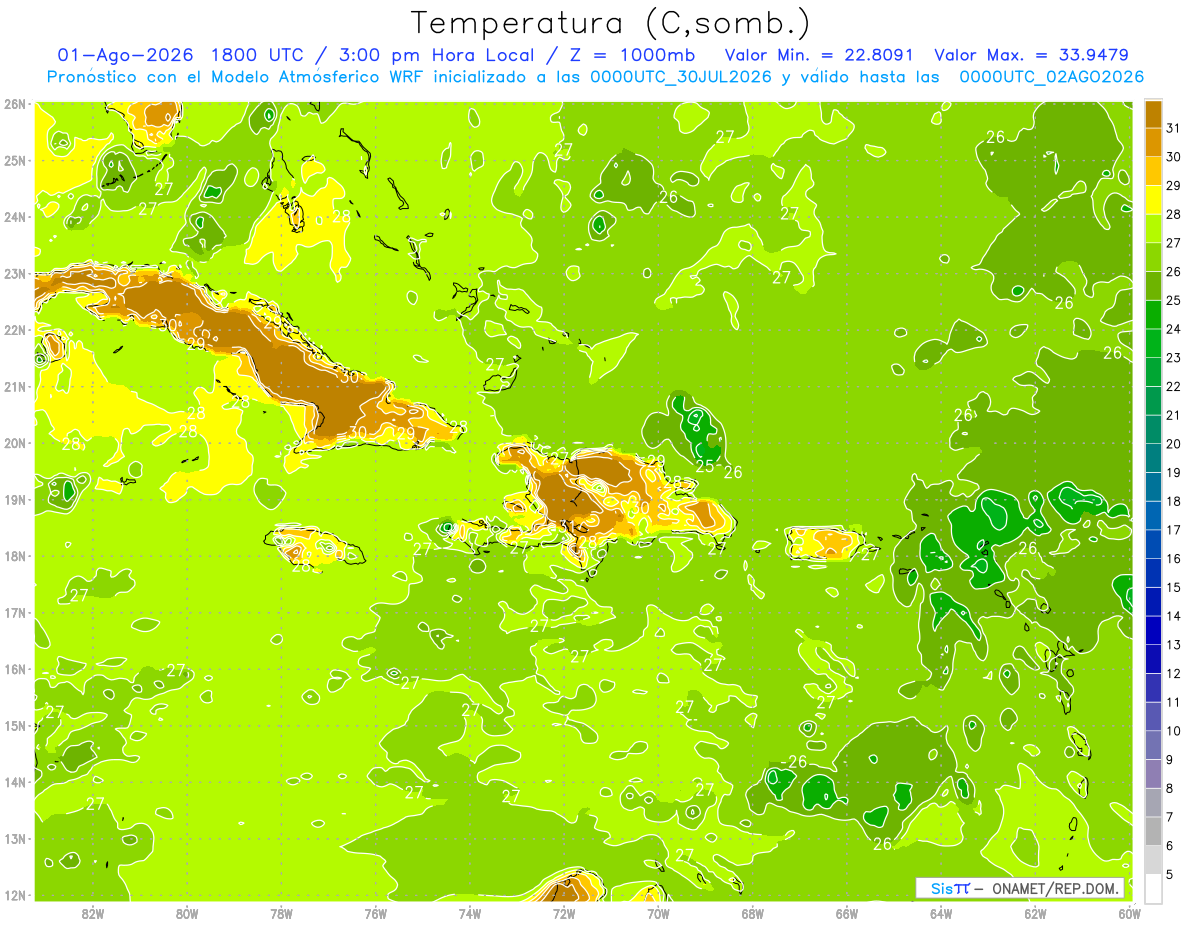1200x927 pixels.
Task: Click the "22N" latitude axis label
Action: (x=15, y=329)
